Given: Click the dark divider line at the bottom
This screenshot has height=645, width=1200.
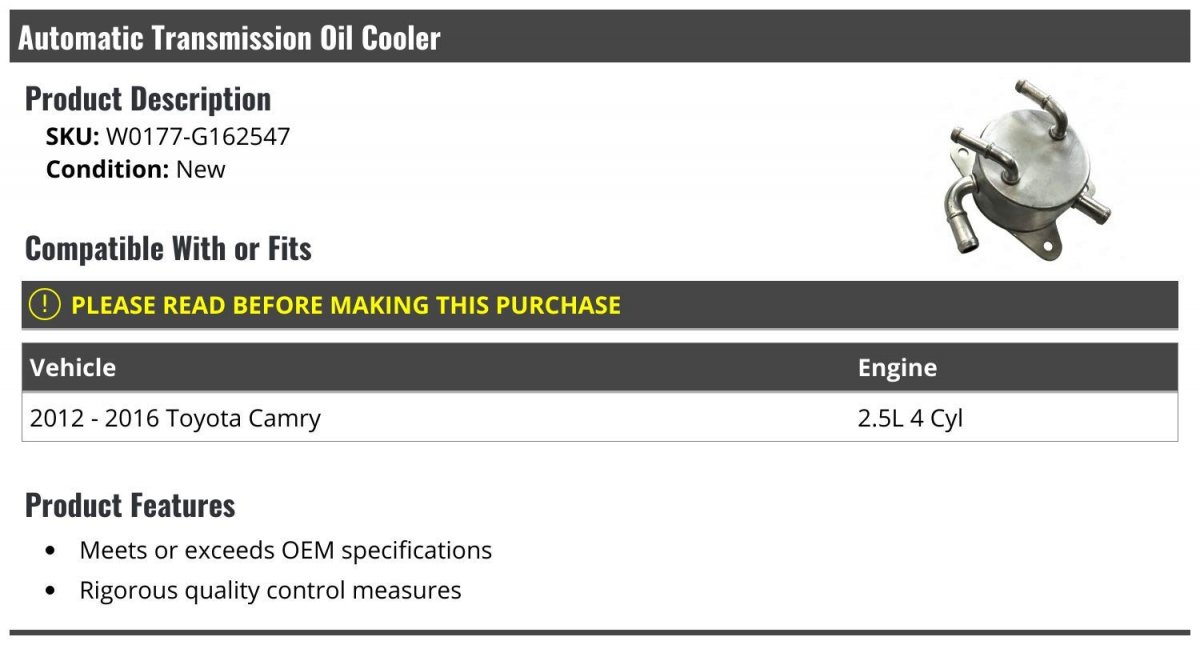Looking at the screenshot, I should pos(600,632).
